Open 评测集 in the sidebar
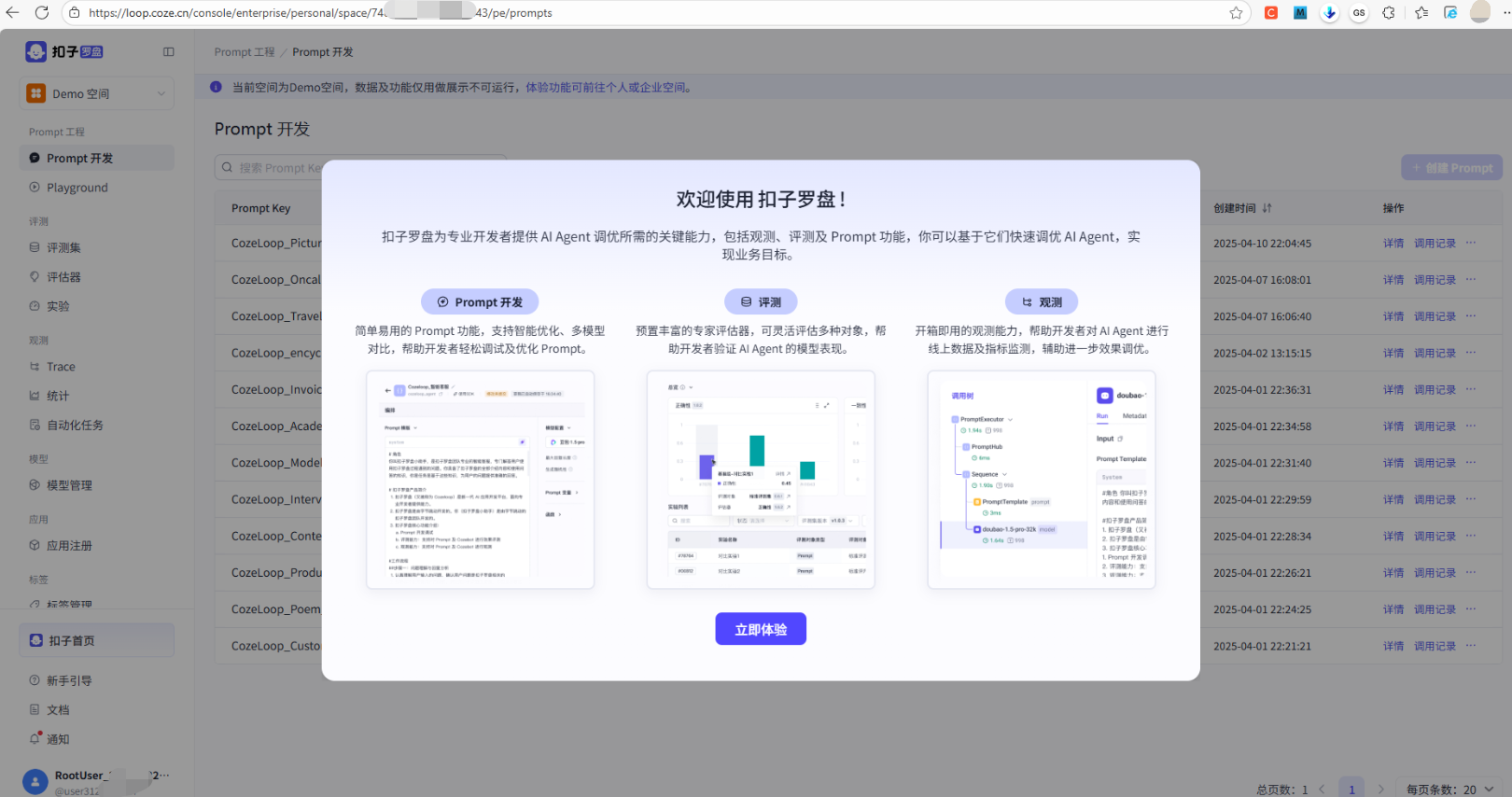This screenshot has width=1512, height=797. click(97, 247)
